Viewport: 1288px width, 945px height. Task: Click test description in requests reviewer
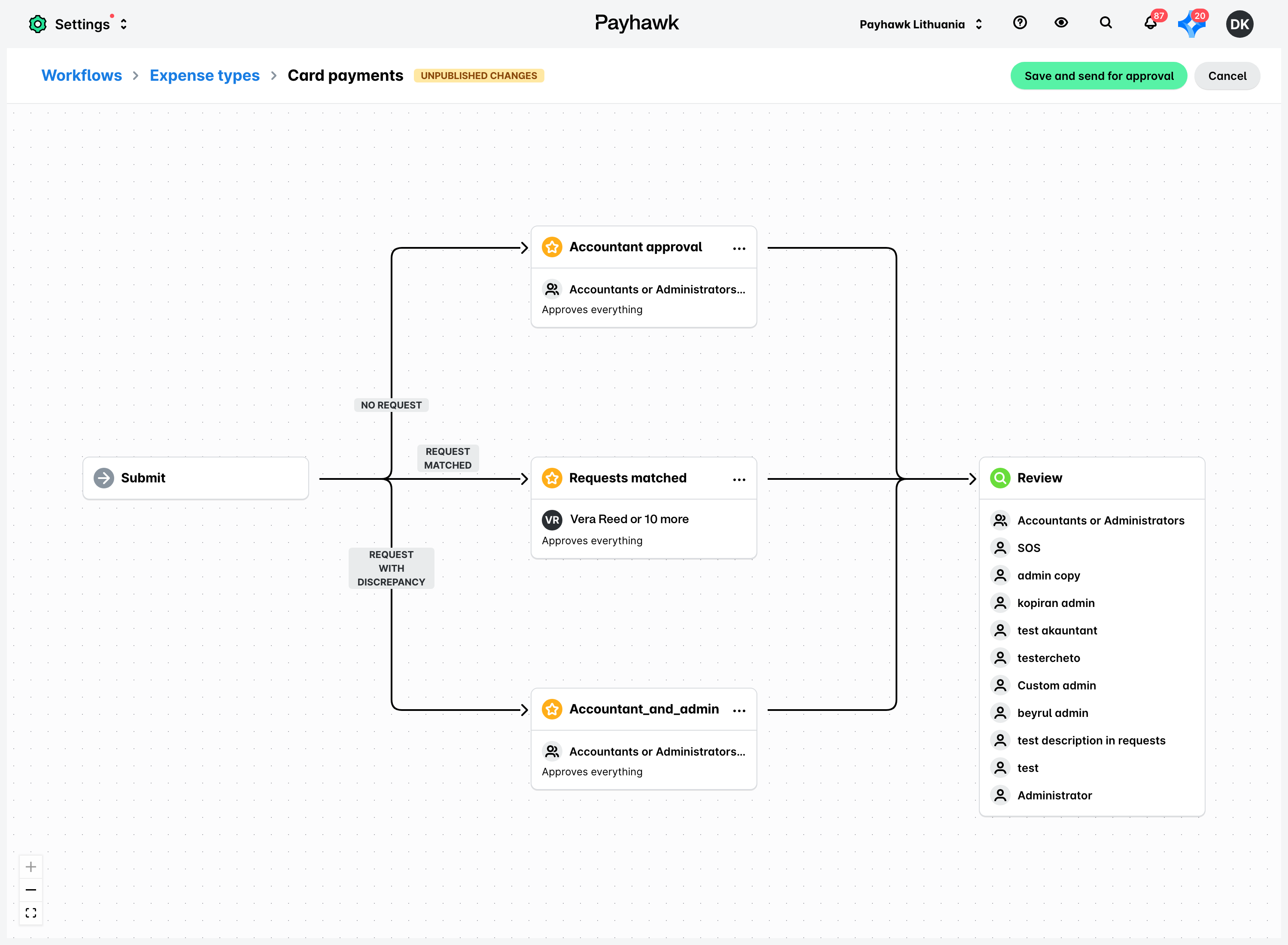[x=1091, y=740]
